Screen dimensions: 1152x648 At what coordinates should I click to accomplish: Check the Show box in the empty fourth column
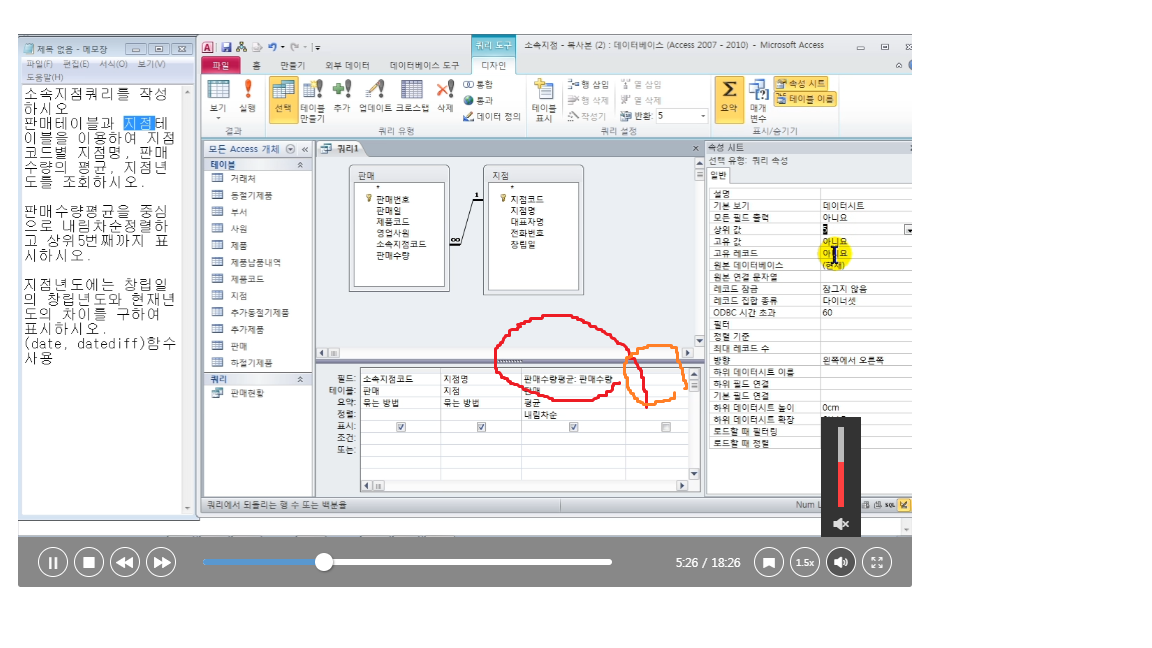point(666,427)
